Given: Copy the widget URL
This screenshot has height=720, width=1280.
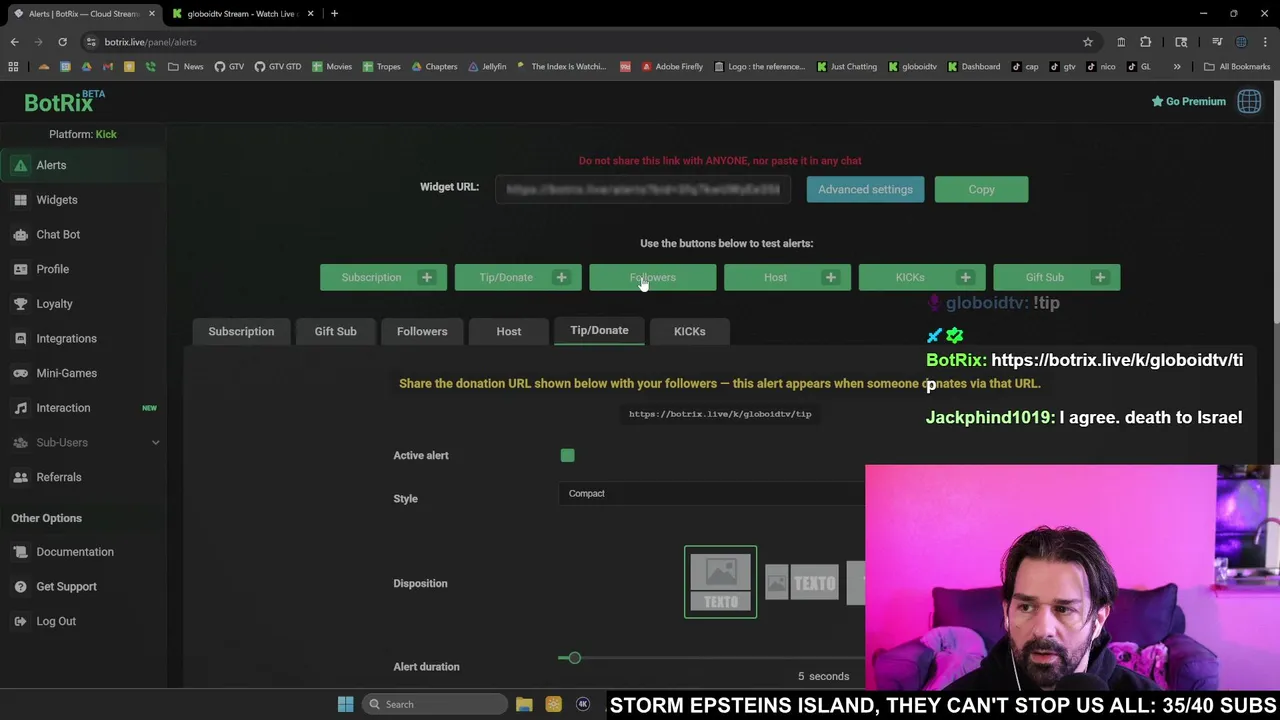Looking at the screenshot, I should coord(981,189).
